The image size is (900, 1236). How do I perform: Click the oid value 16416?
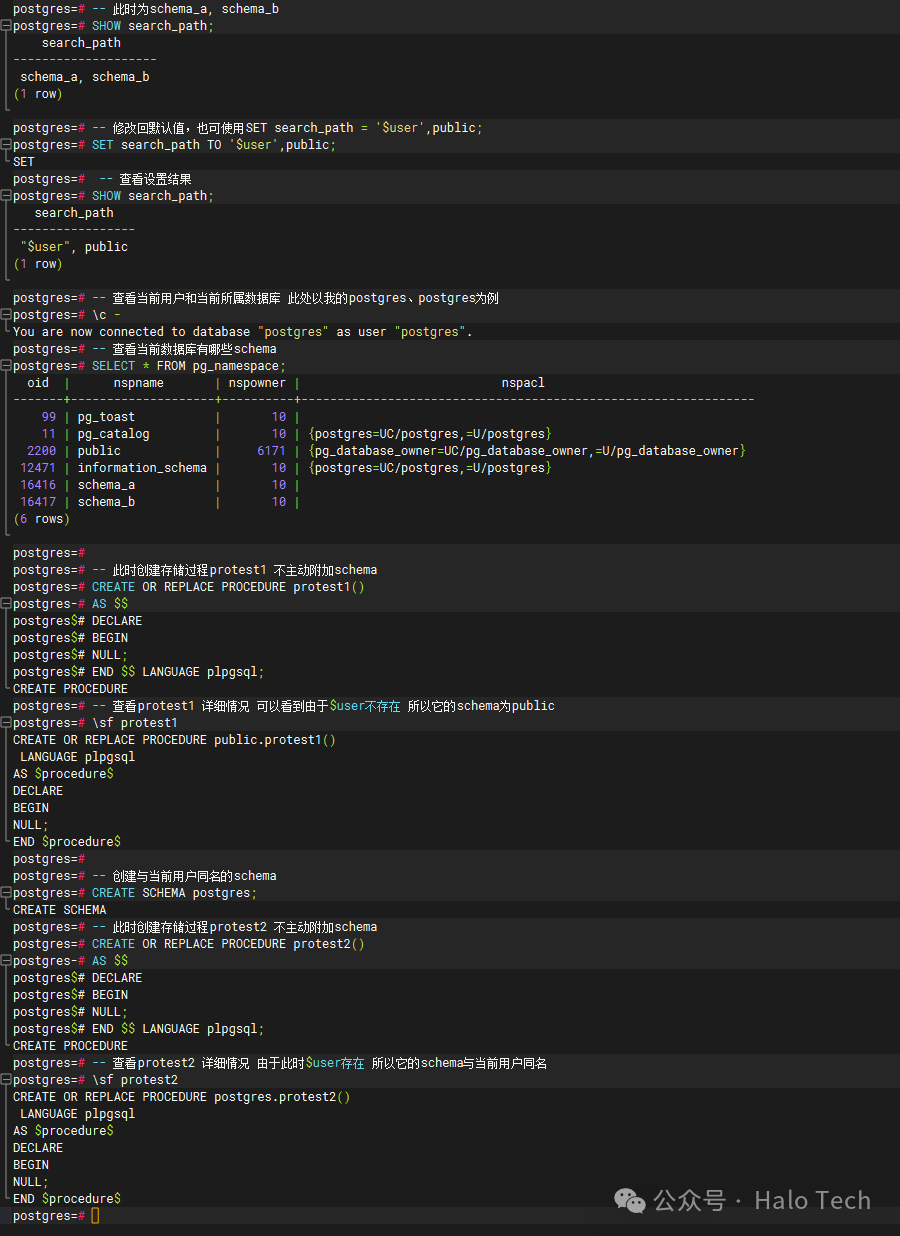(x=38, y=485)
